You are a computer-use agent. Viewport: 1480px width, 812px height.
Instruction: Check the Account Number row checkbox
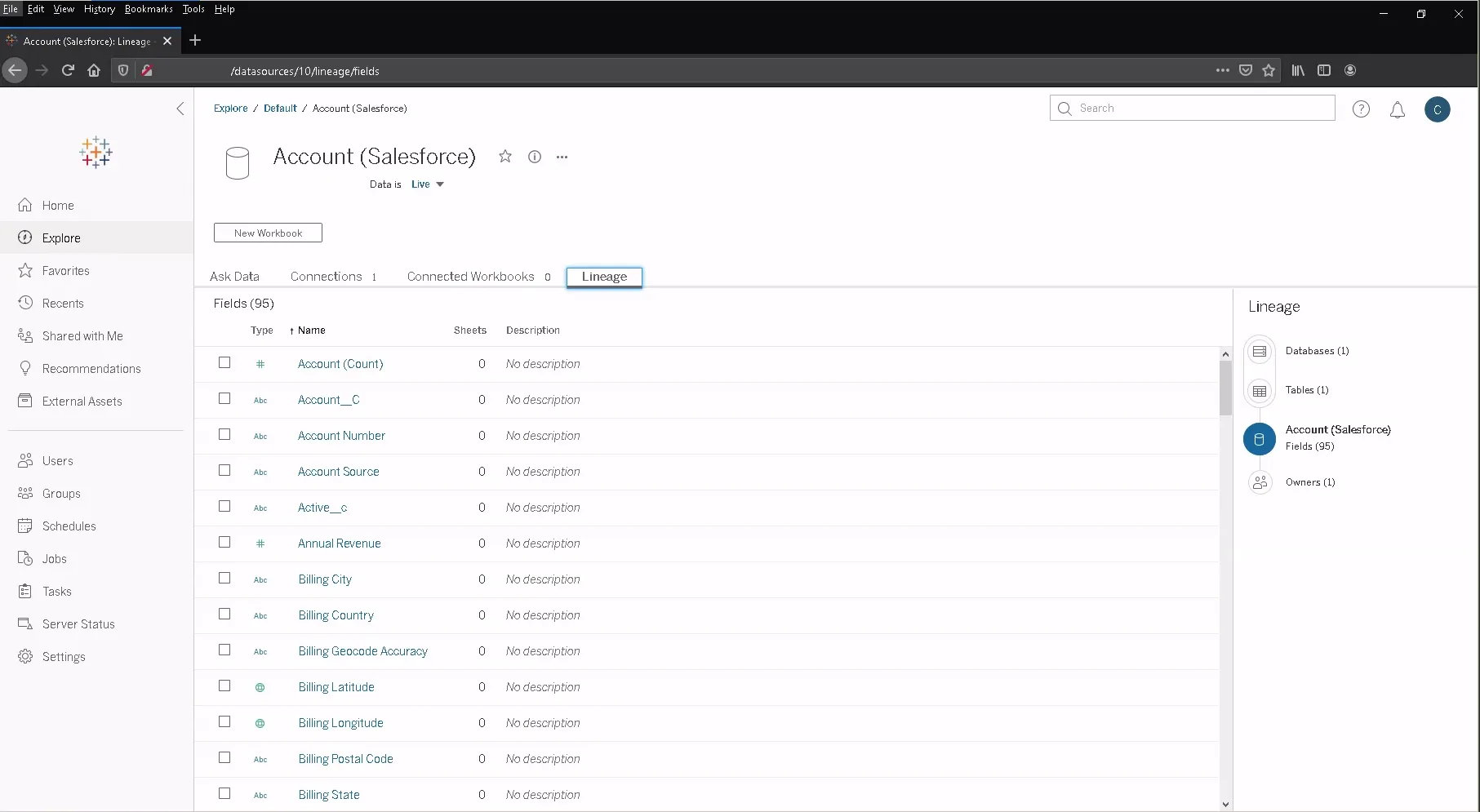pyautogui.click(x=224, y=435)
